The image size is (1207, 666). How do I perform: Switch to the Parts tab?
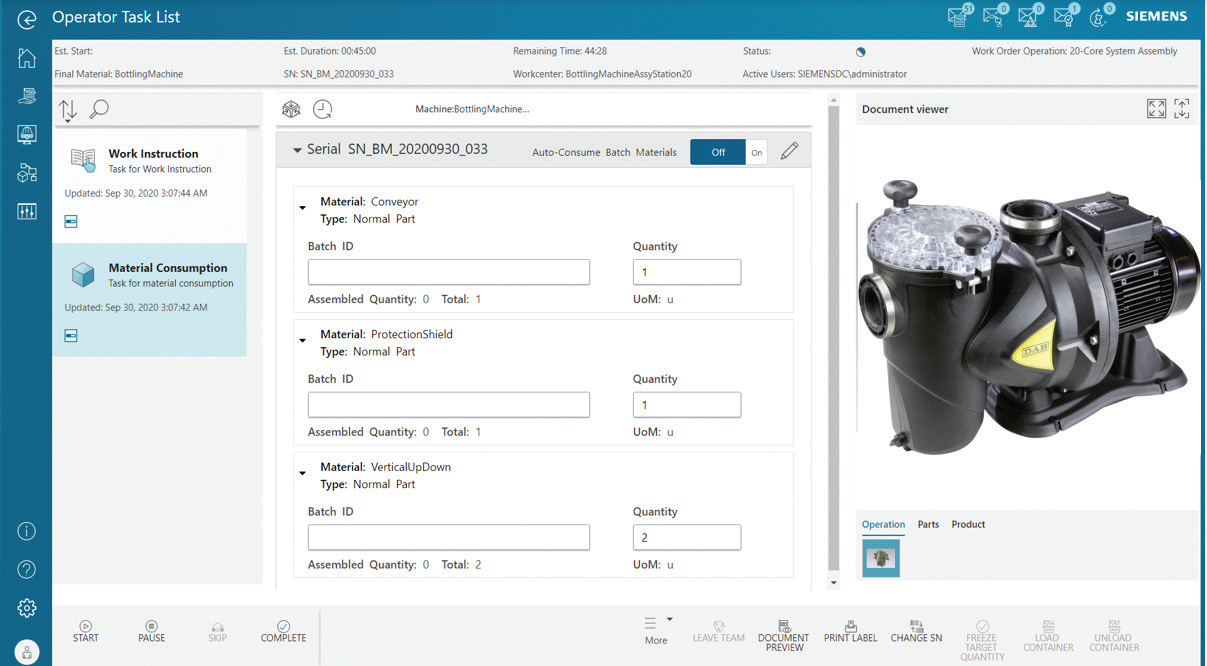[x=928, y=524]
